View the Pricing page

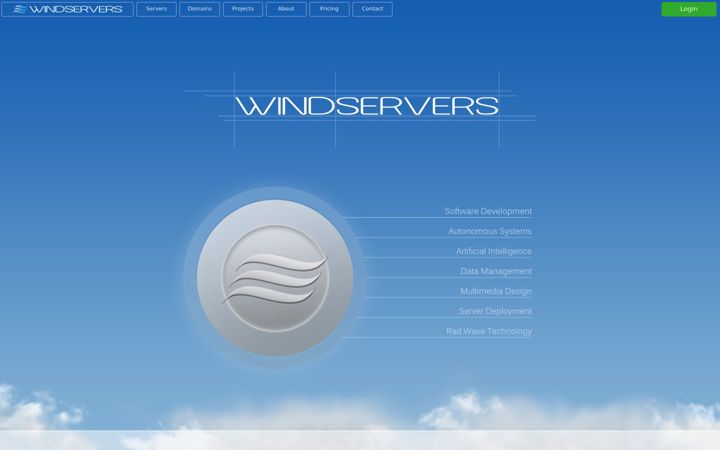[329, 9]
